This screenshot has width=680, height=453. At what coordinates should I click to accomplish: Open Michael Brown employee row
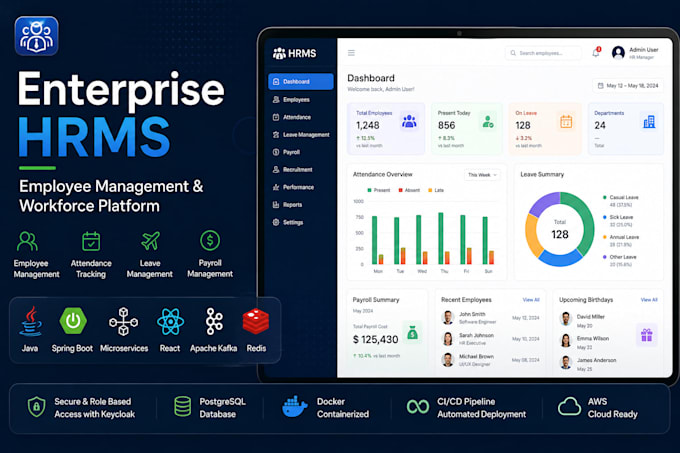[x=490, y=360]
